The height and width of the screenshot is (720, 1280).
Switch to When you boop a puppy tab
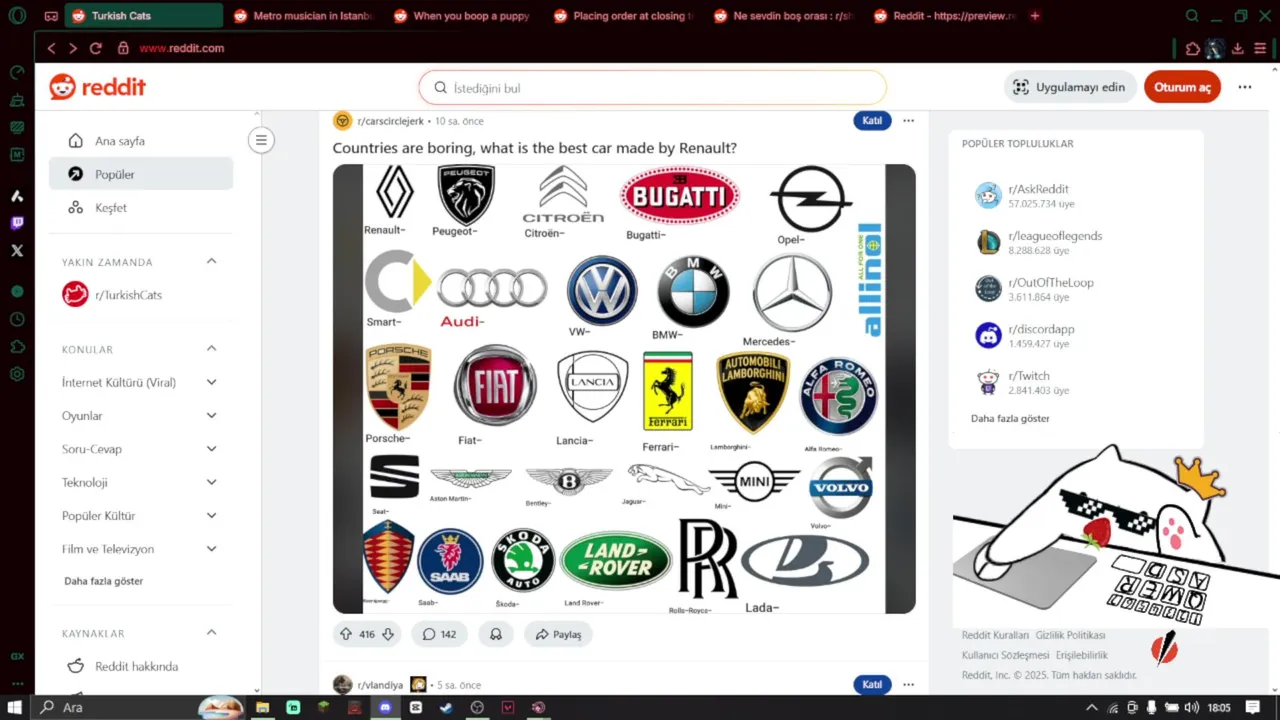click(463, 16)
